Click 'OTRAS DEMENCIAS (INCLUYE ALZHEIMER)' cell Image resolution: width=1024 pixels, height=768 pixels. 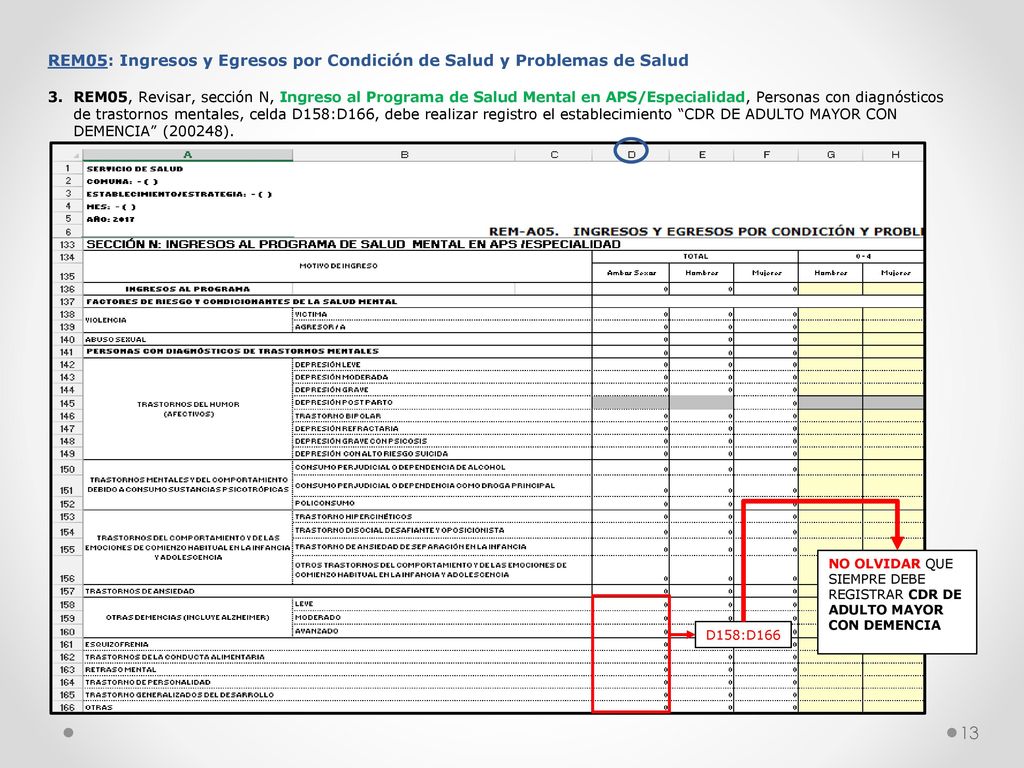(188, 617)
